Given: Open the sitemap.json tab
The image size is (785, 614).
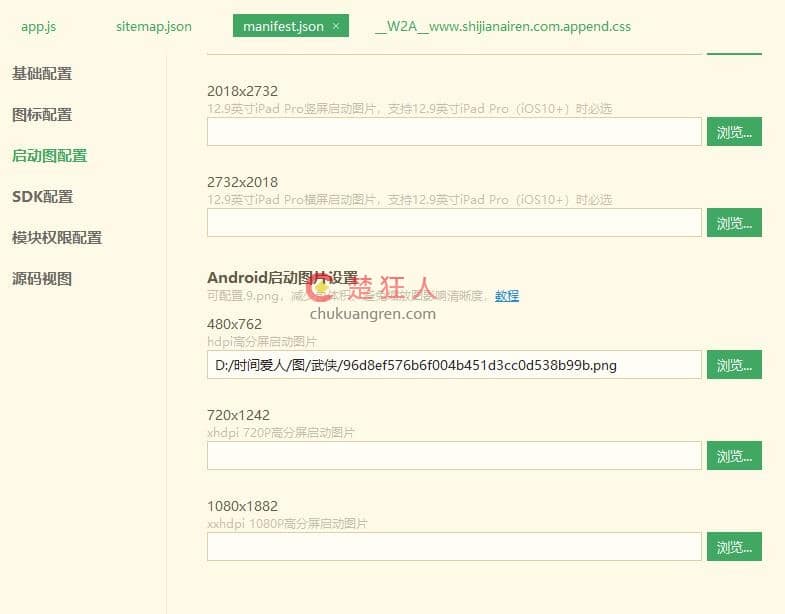Looking at the screenshot, I should click(x=154, y=27).
